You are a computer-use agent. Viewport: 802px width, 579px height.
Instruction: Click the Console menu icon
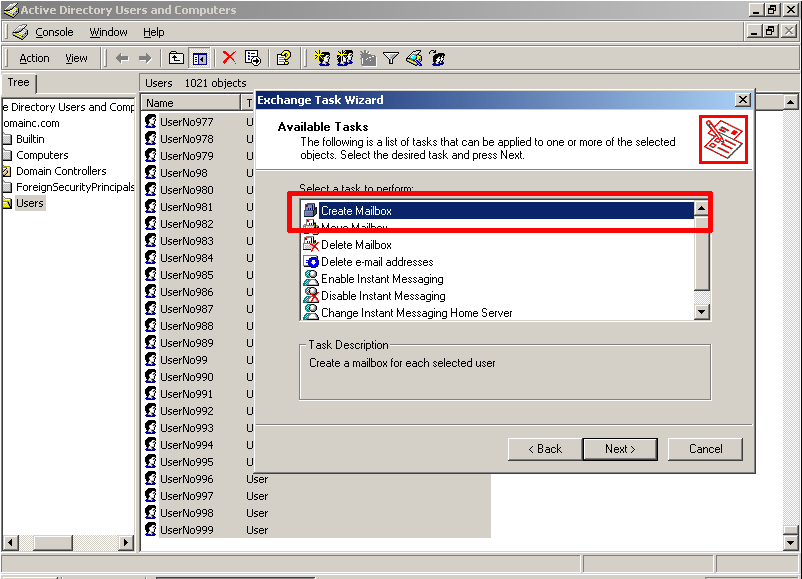pos(20,32)
